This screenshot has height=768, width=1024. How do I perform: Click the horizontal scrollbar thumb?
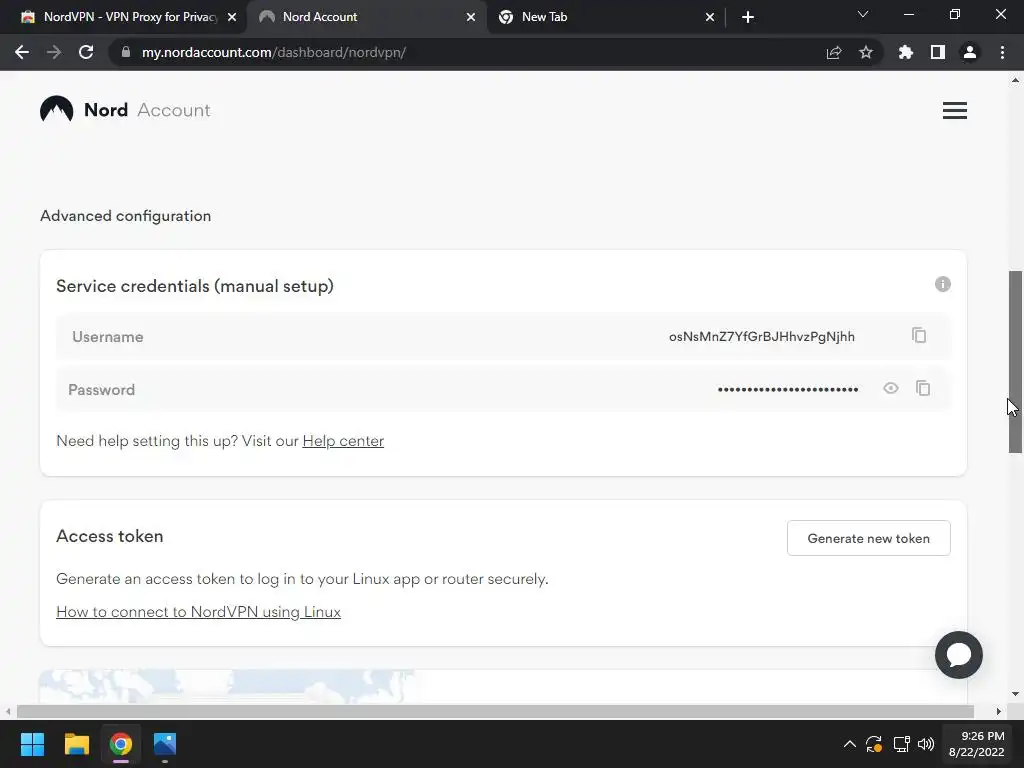coord(495,711)
